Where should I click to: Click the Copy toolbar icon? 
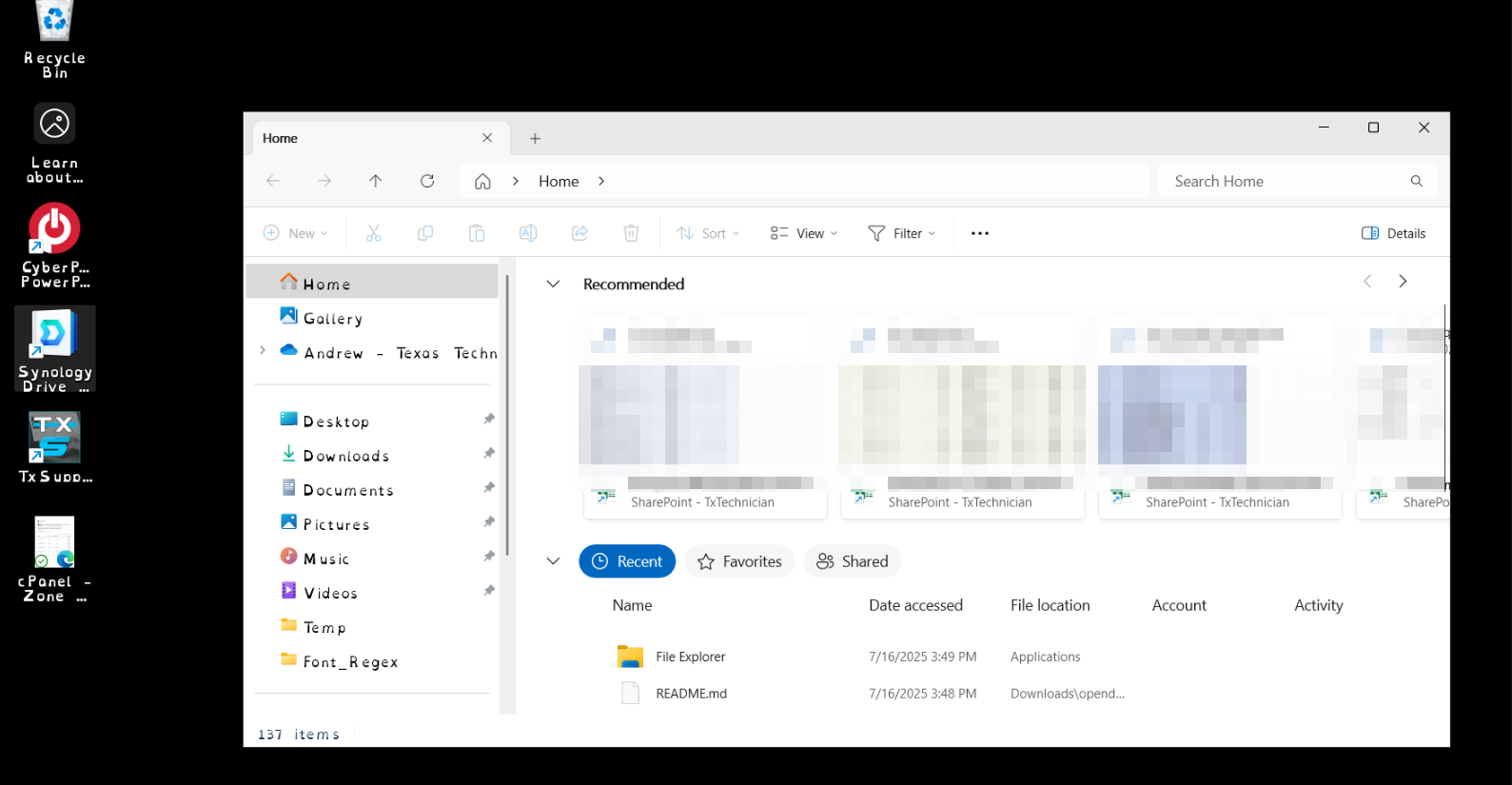point(425,233)
